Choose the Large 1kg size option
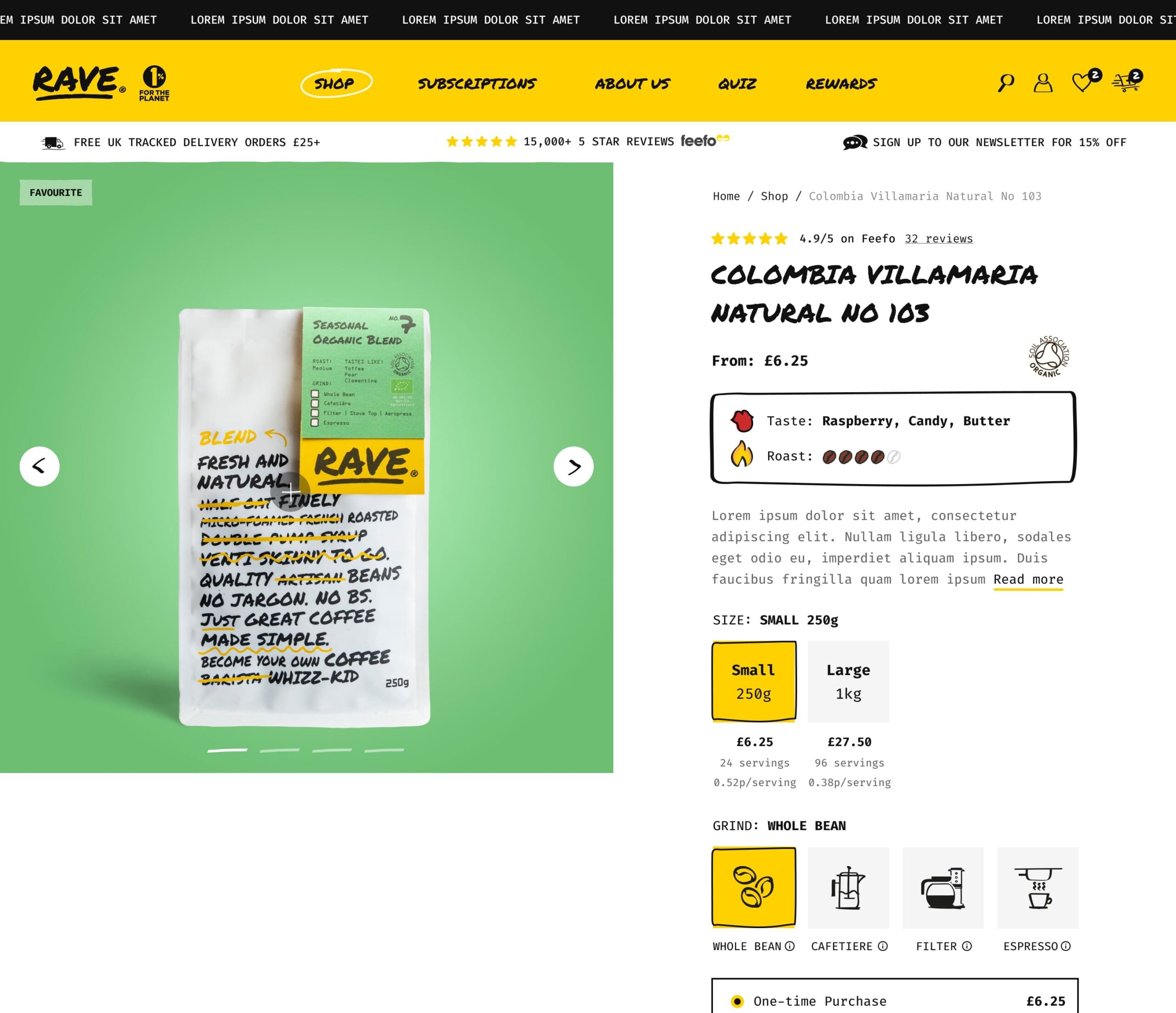The width and height of the screenshot is (1176, 1013). pos(848,681)
